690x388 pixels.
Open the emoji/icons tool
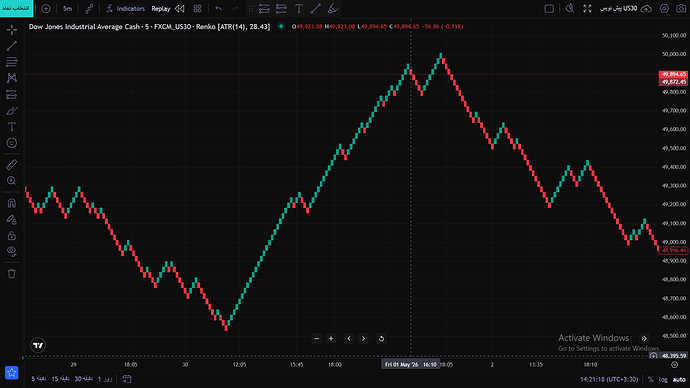click(x=12, y=143)
